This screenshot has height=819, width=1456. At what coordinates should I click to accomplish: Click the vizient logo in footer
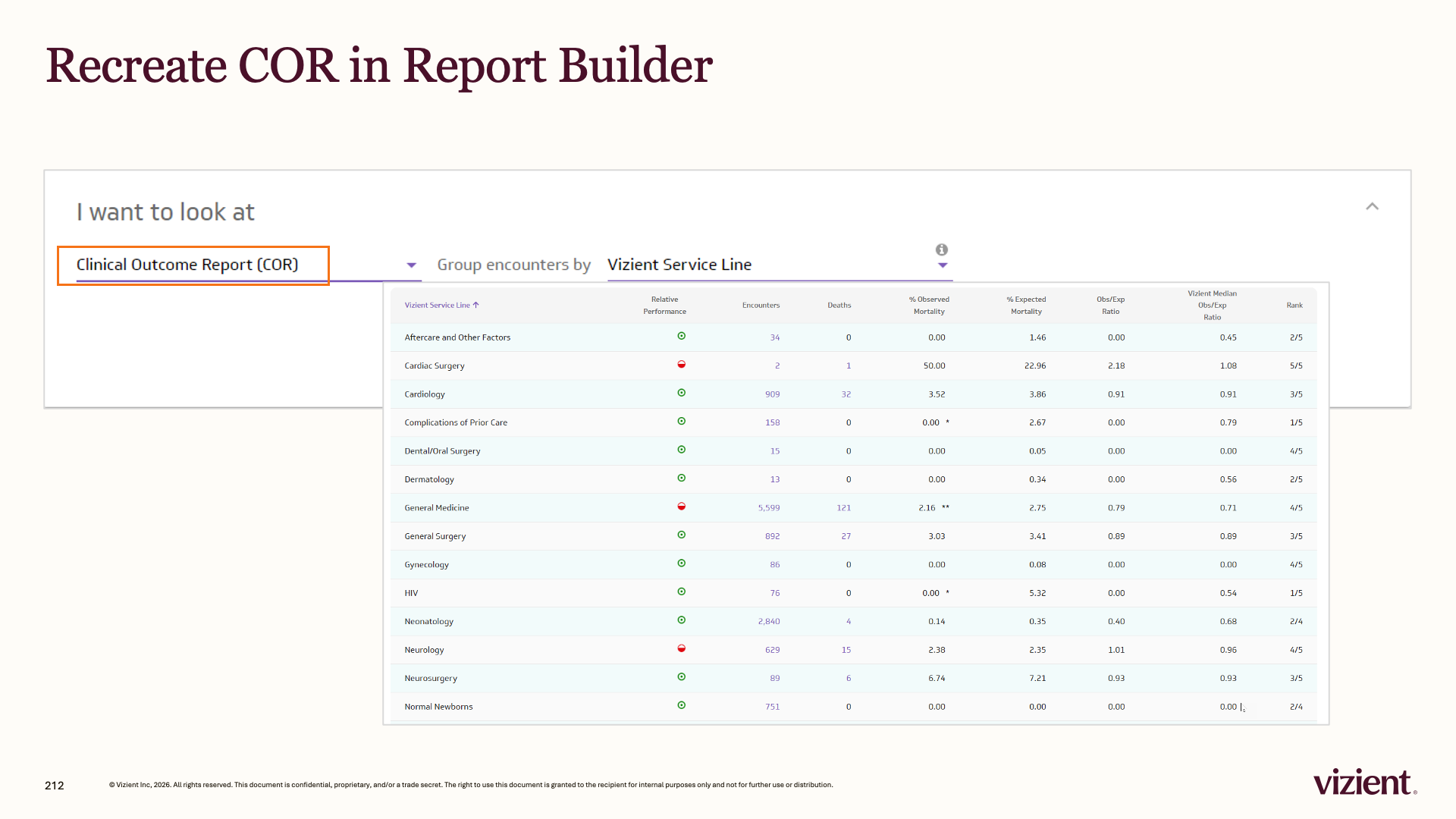tap(1365, 782)
